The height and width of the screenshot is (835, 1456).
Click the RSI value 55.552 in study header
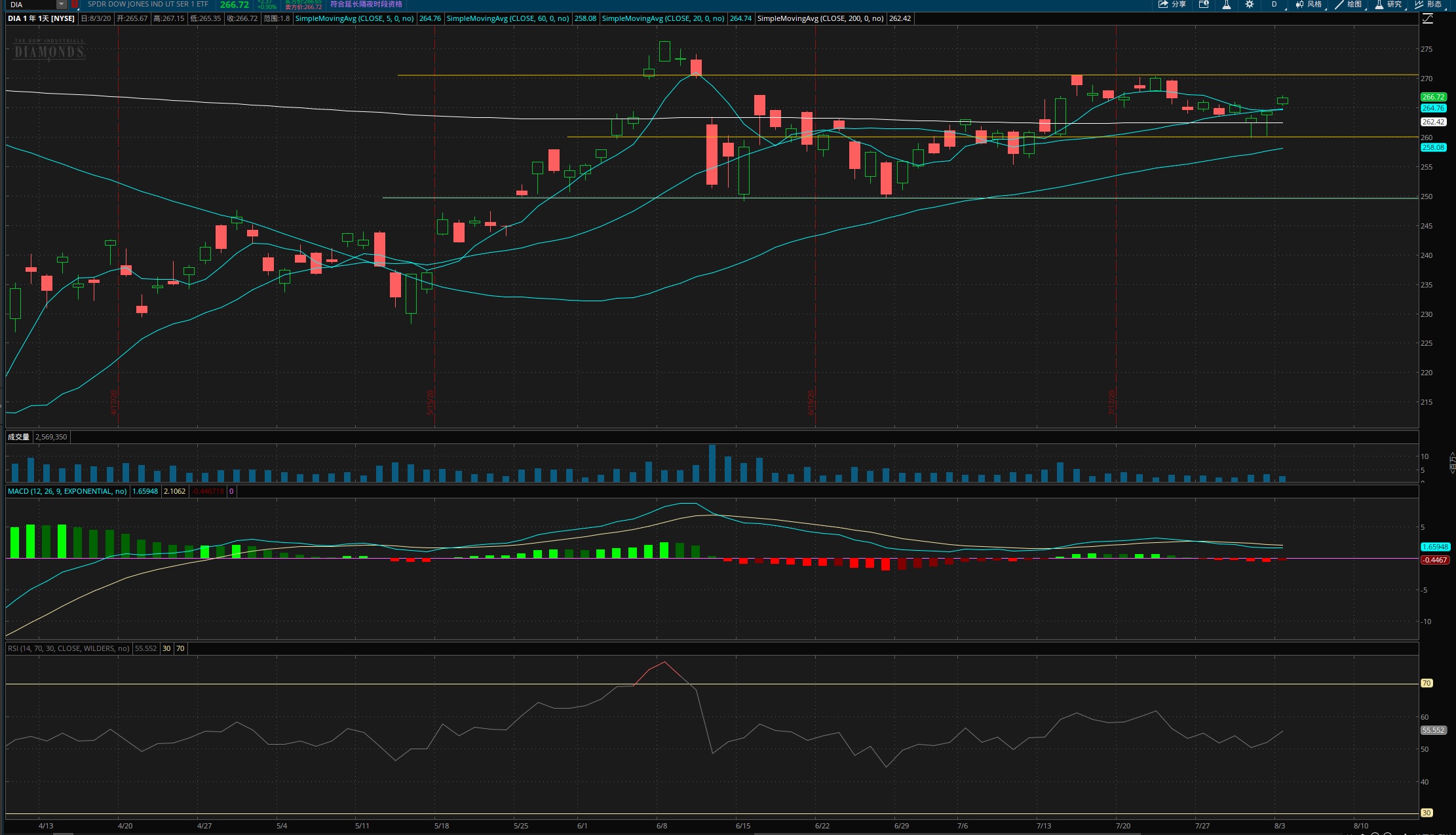coord(145,648)
